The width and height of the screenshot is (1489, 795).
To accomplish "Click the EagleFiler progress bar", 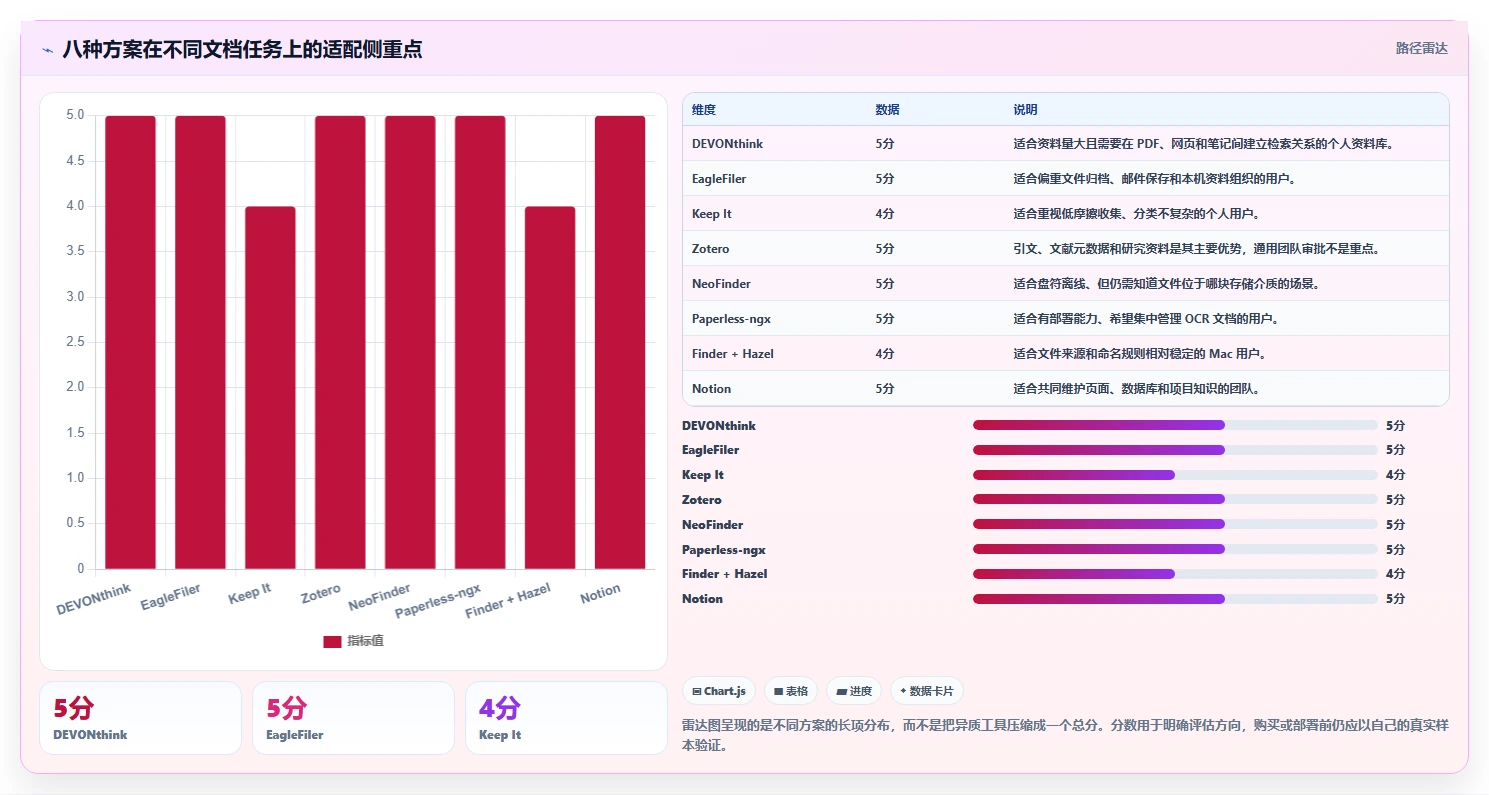I will 1175,450.
